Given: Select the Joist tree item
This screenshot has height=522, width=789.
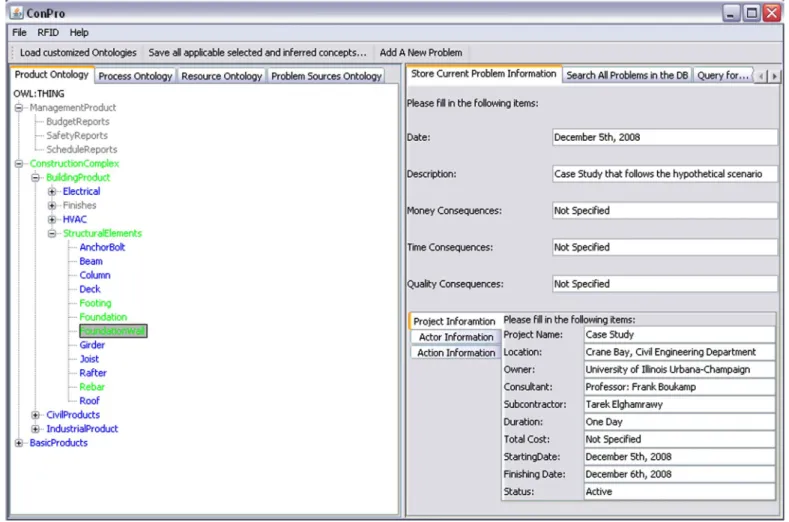Looking at the screenshot, I should point(89,359).
